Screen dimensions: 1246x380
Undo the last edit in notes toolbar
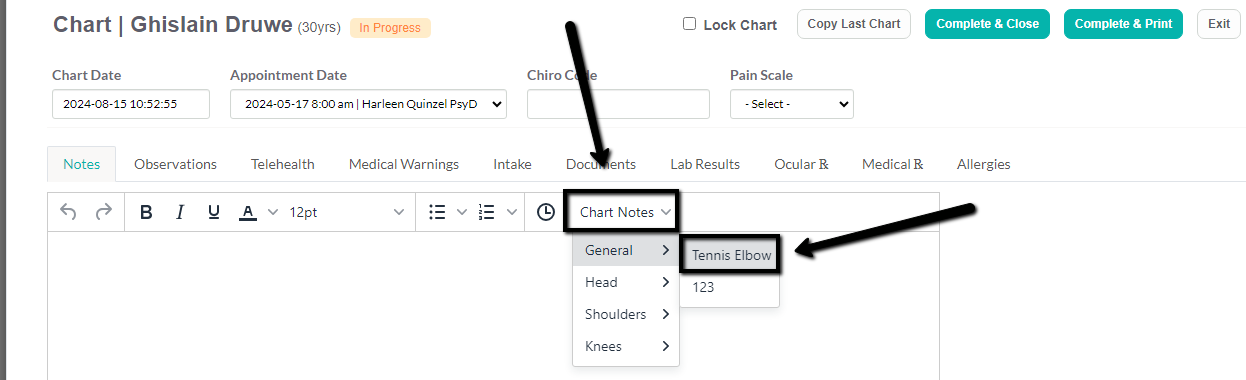pos(69,212)
